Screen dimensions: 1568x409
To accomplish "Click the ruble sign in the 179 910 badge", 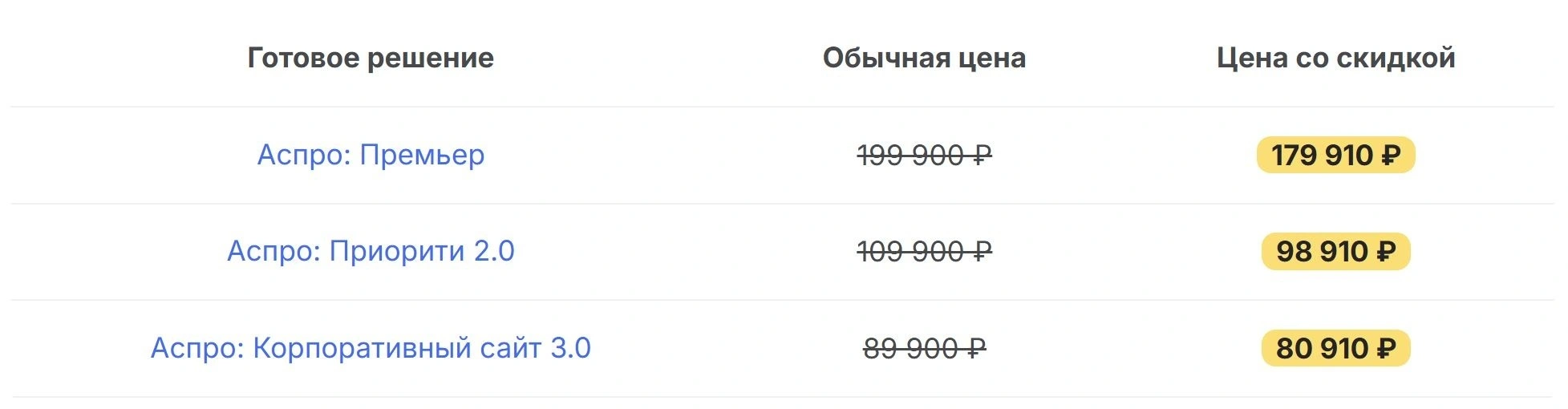I will tap(1391, 155).
